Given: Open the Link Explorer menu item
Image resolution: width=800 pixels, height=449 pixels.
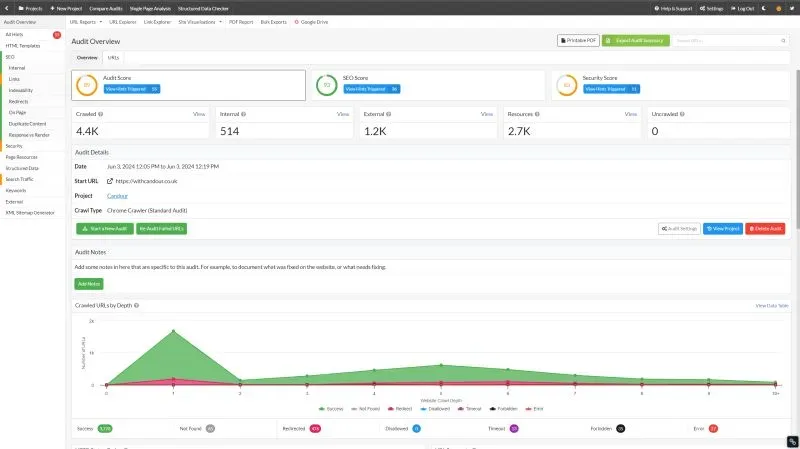Looking at the screenshot, I should (x=157, y=22).
